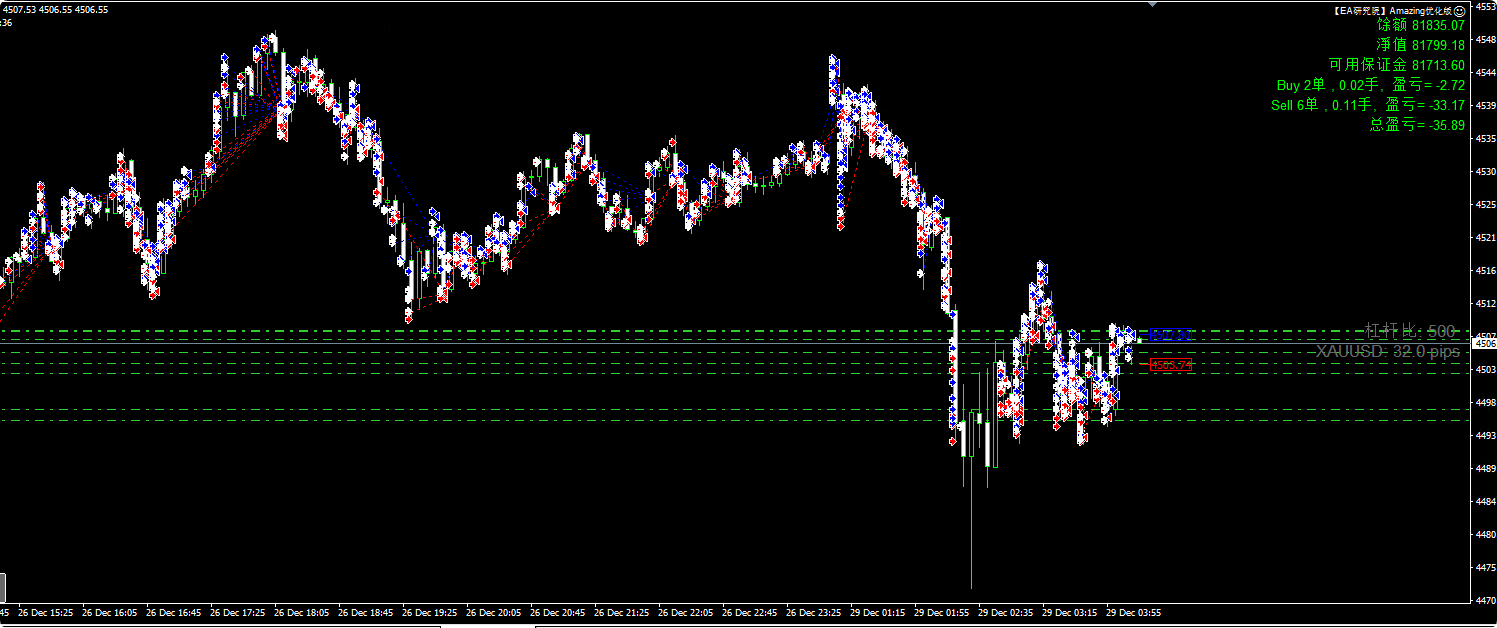This screenshot has height=628, width=1497.
Task: Click the 26 Dec 15:25 time axis label
Action: (x=46, y=612)
